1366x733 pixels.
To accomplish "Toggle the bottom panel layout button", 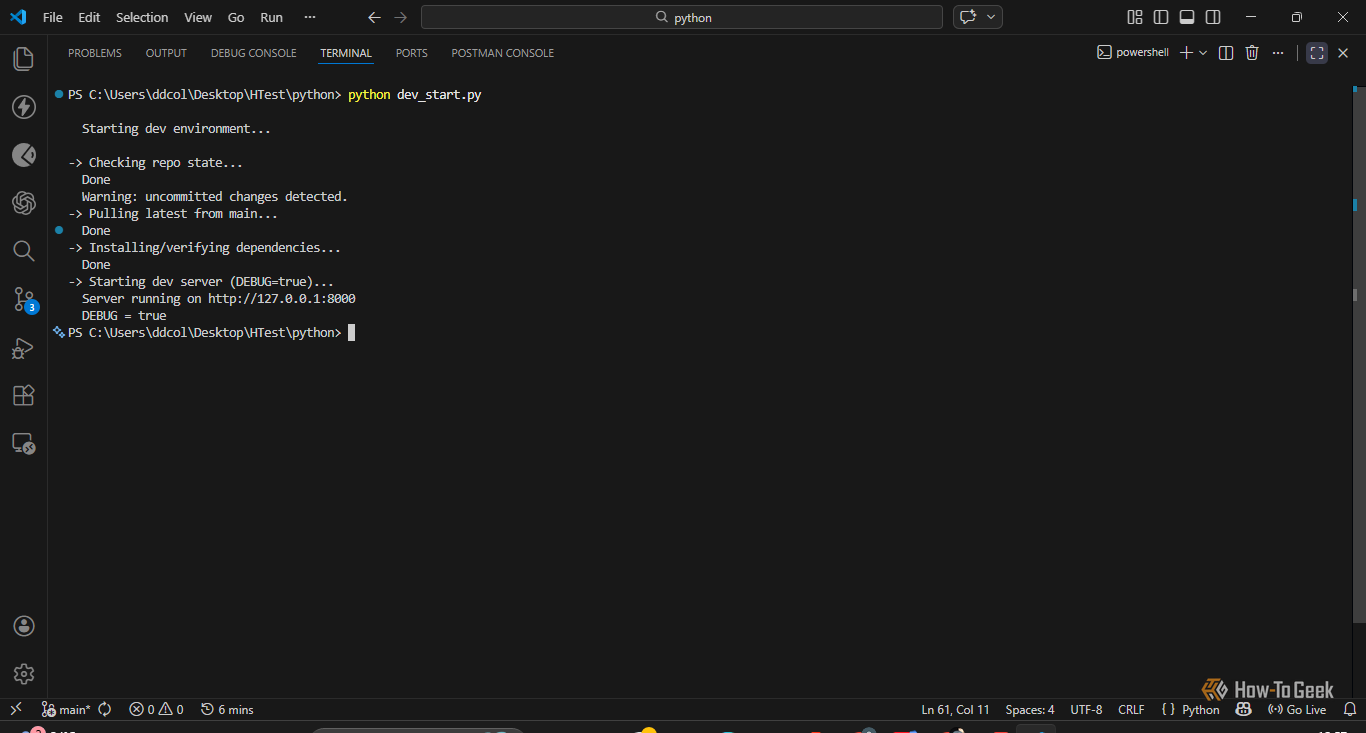I will (x=1187, y=17).
